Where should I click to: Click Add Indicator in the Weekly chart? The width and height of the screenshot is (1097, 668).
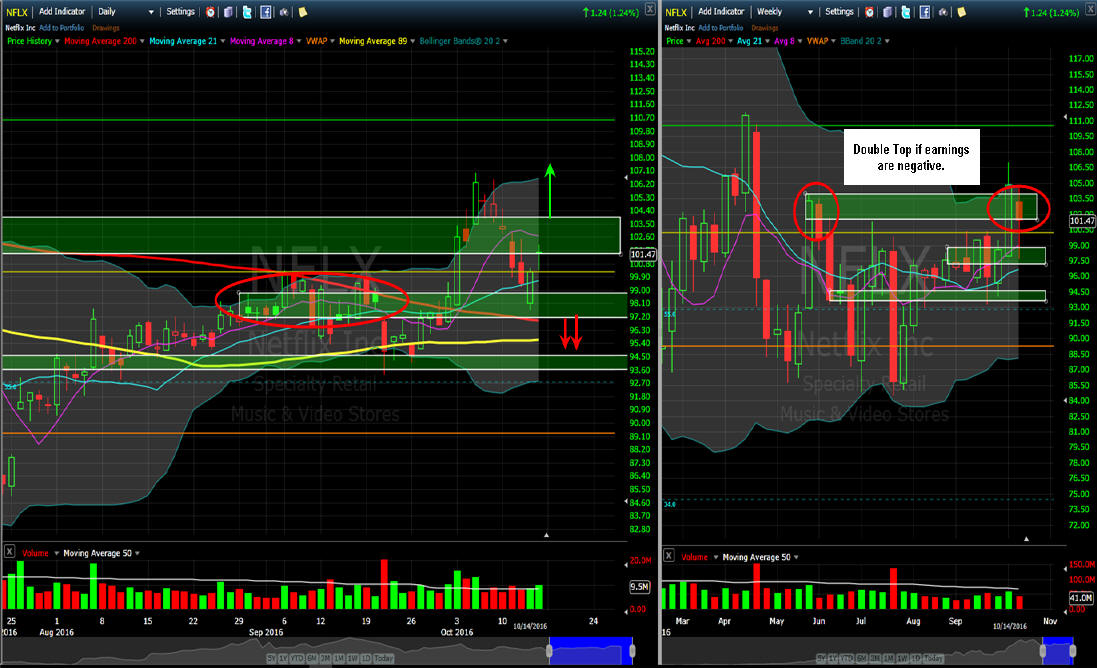tap(721, 12)
